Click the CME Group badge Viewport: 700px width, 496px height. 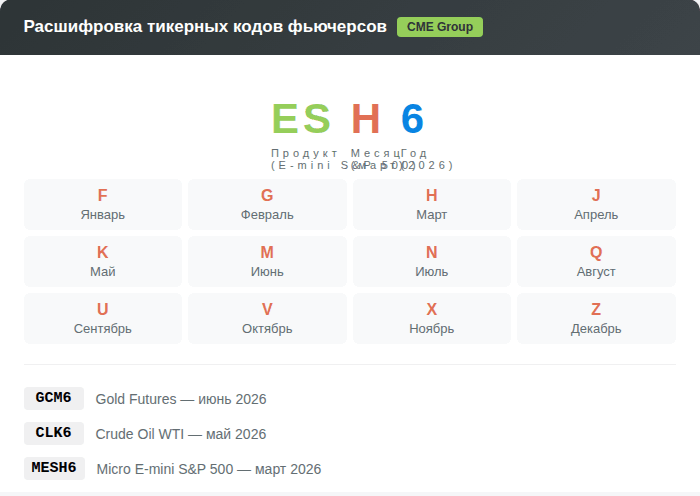(439, 27)
